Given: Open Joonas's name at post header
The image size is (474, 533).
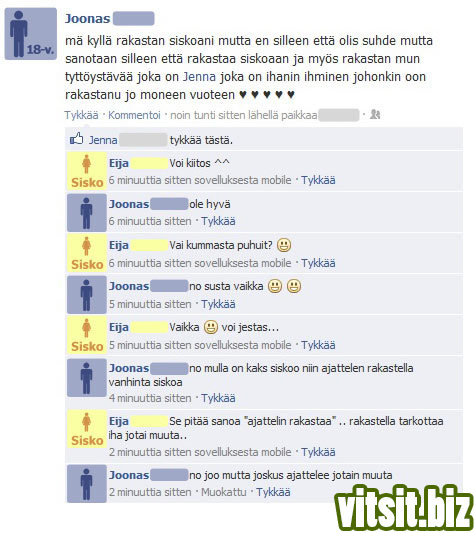Looking at the screenshot, I should 87,18.
